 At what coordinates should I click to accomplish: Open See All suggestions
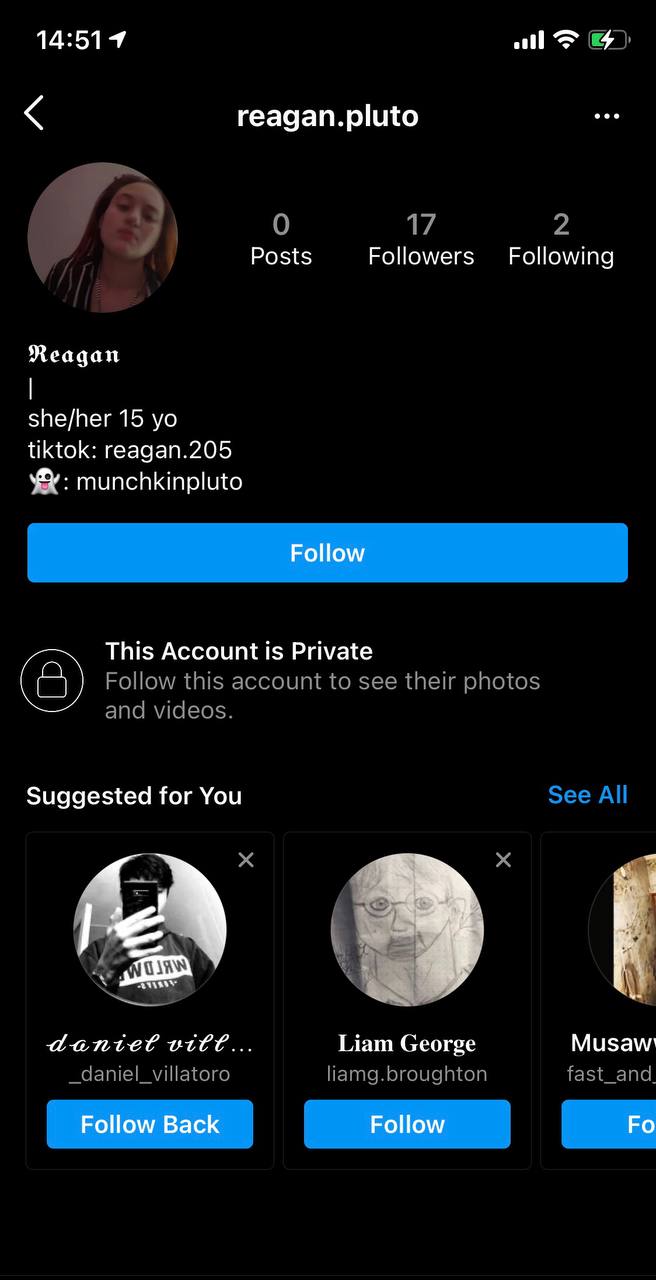point(587,795)
